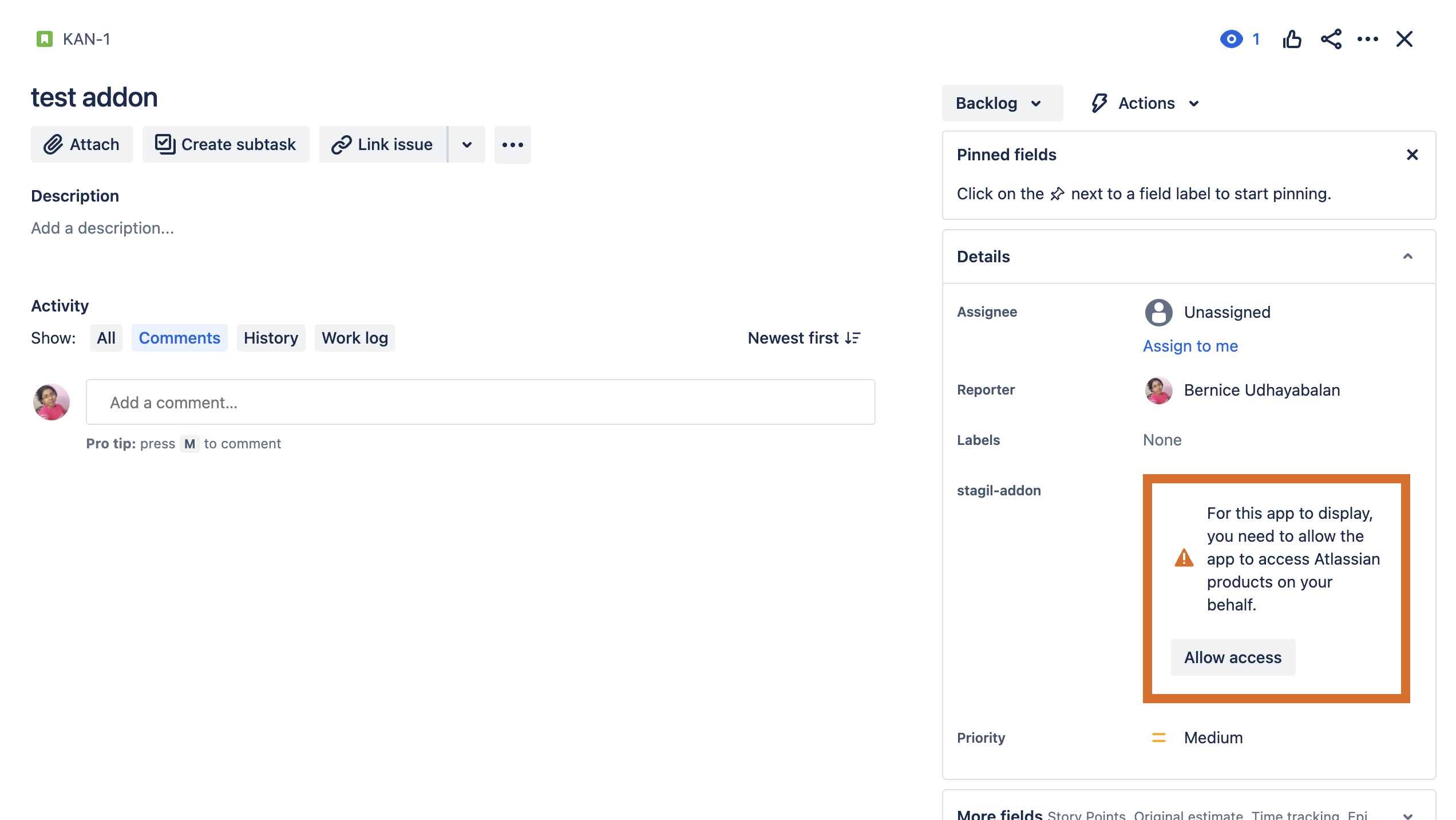
Task: Open the Backlog status dropdown
Action: coord(1002,103)
